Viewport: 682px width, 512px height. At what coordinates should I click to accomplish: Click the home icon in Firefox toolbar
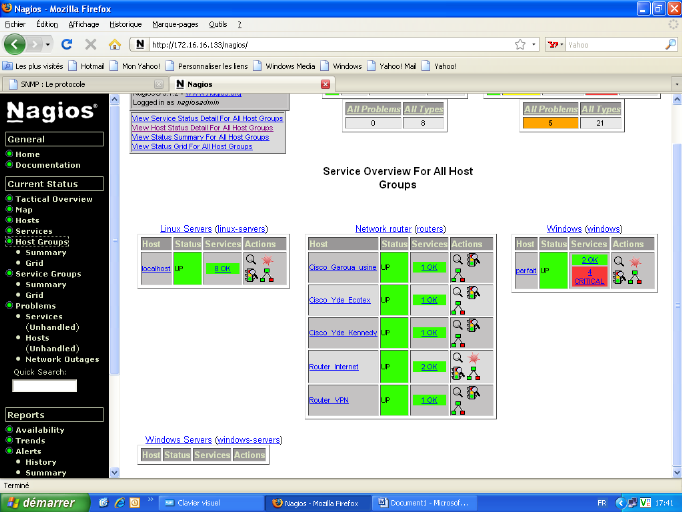pos(115,45)
